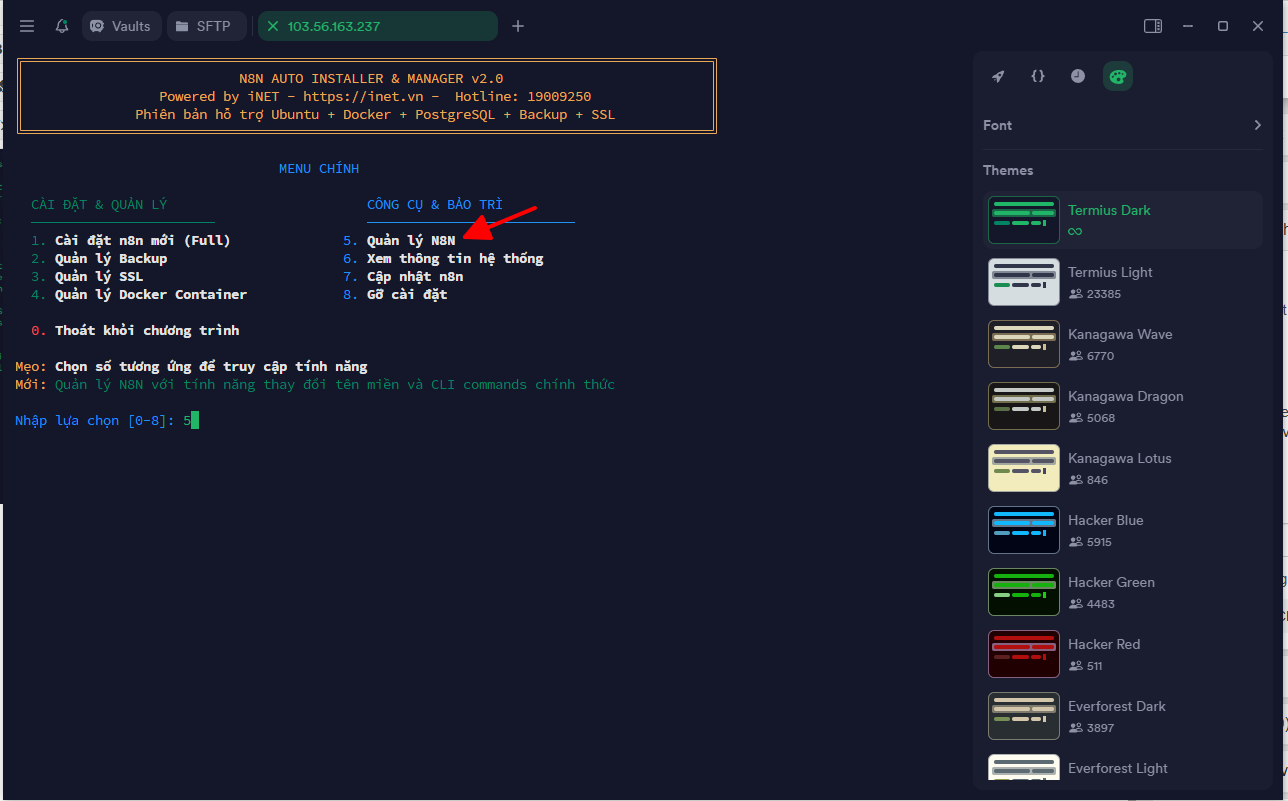Open the snippets code braces panel

[1038, 76]
